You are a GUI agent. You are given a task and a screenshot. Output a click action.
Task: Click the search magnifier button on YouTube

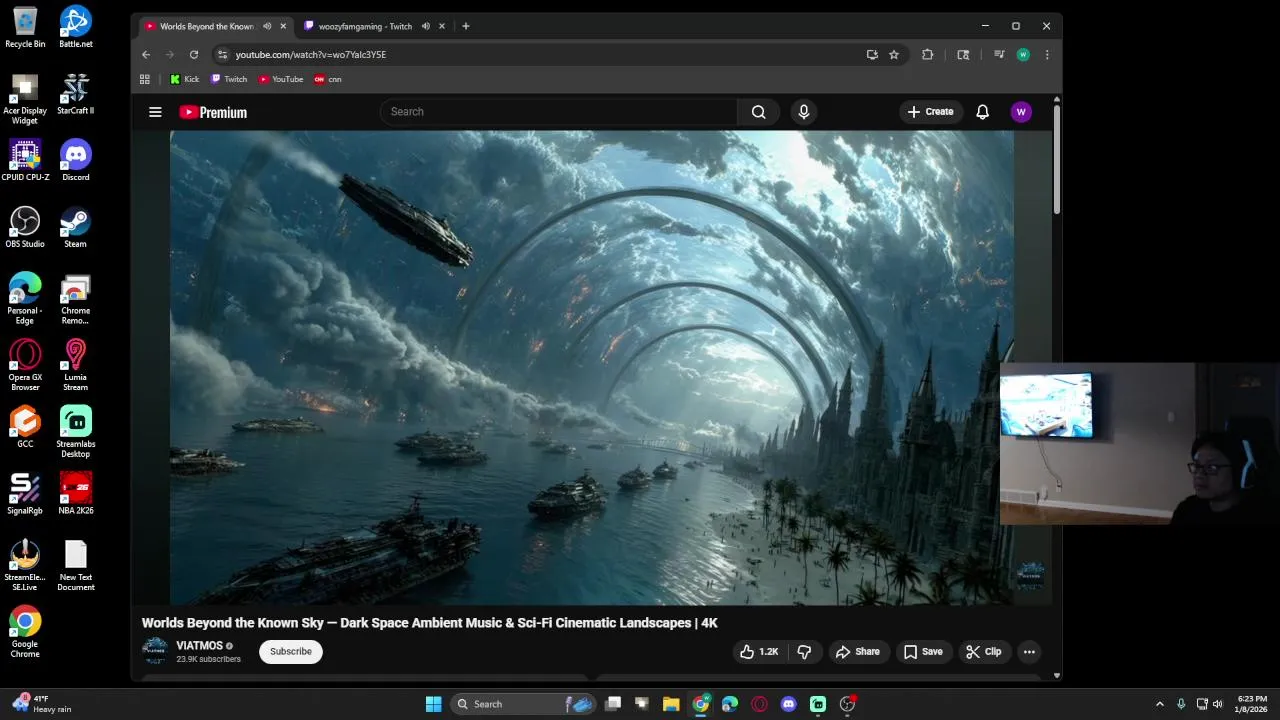pos(759,112)
